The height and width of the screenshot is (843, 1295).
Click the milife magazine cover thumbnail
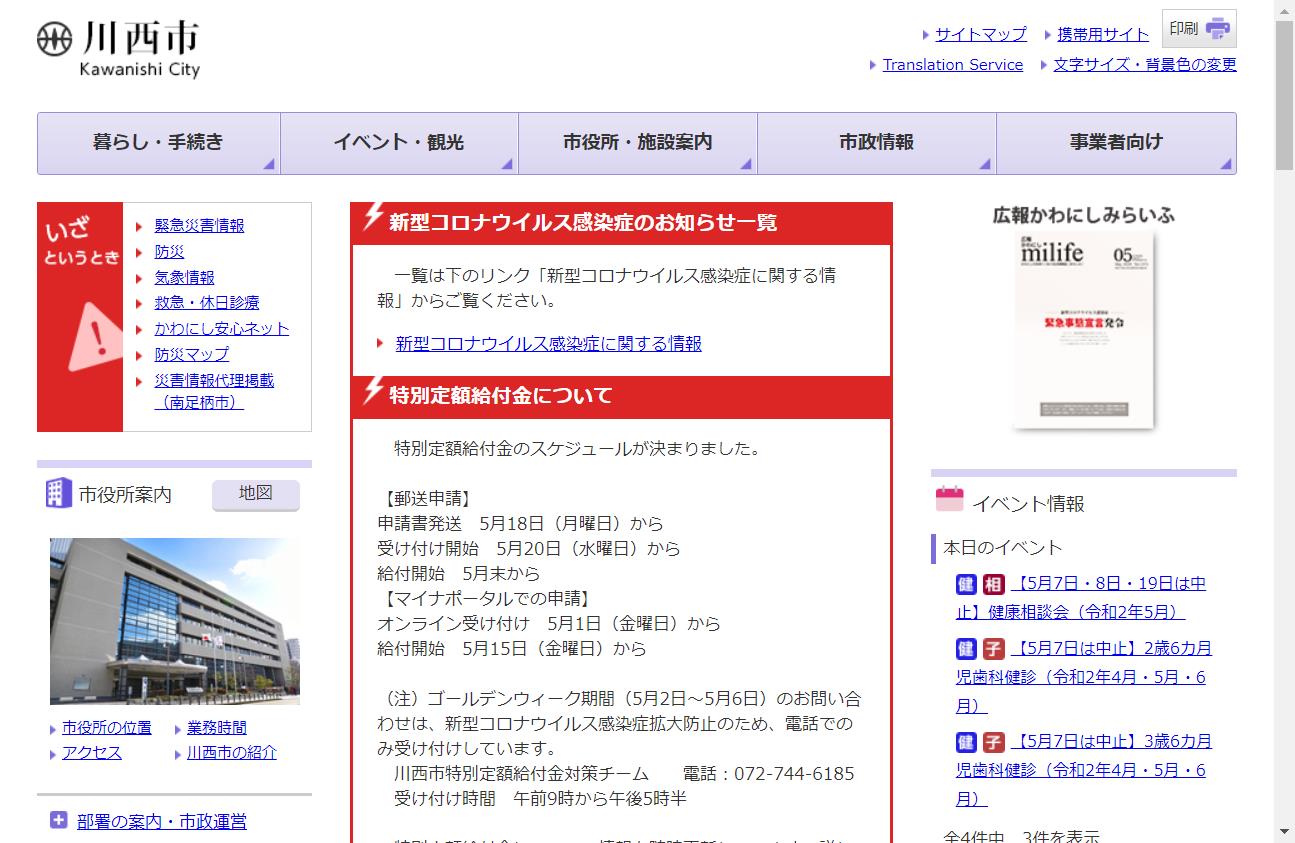coord(1083,332)
